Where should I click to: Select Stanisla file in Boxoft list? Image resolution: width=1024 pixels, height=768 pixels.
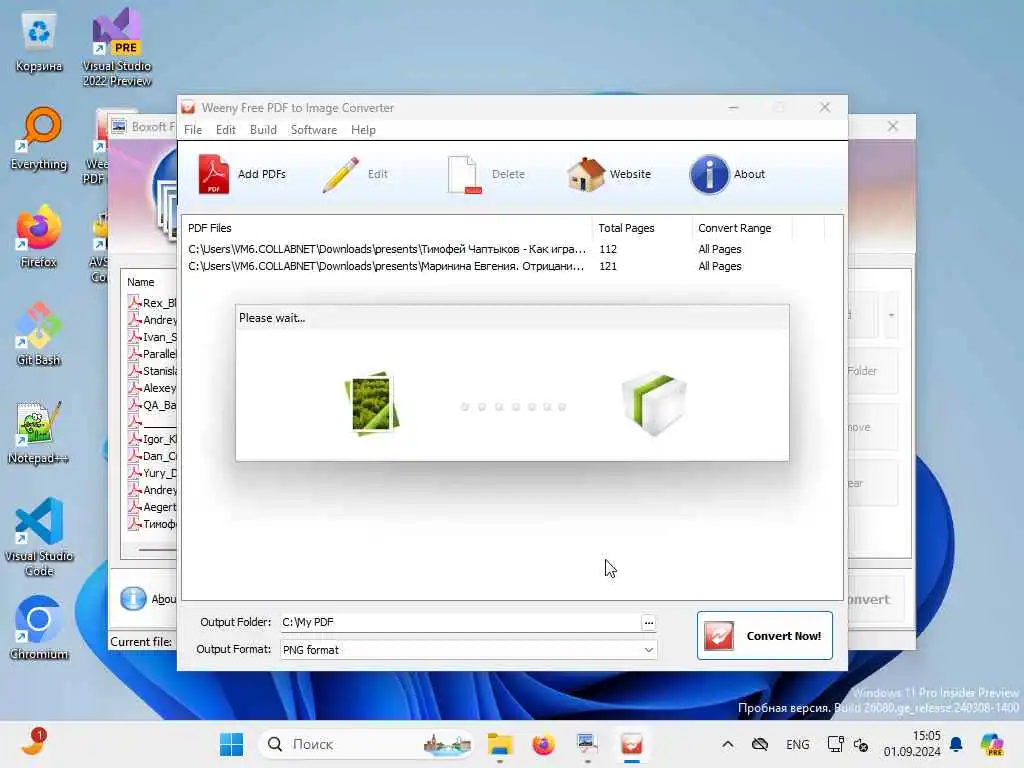tap(152, 371)
